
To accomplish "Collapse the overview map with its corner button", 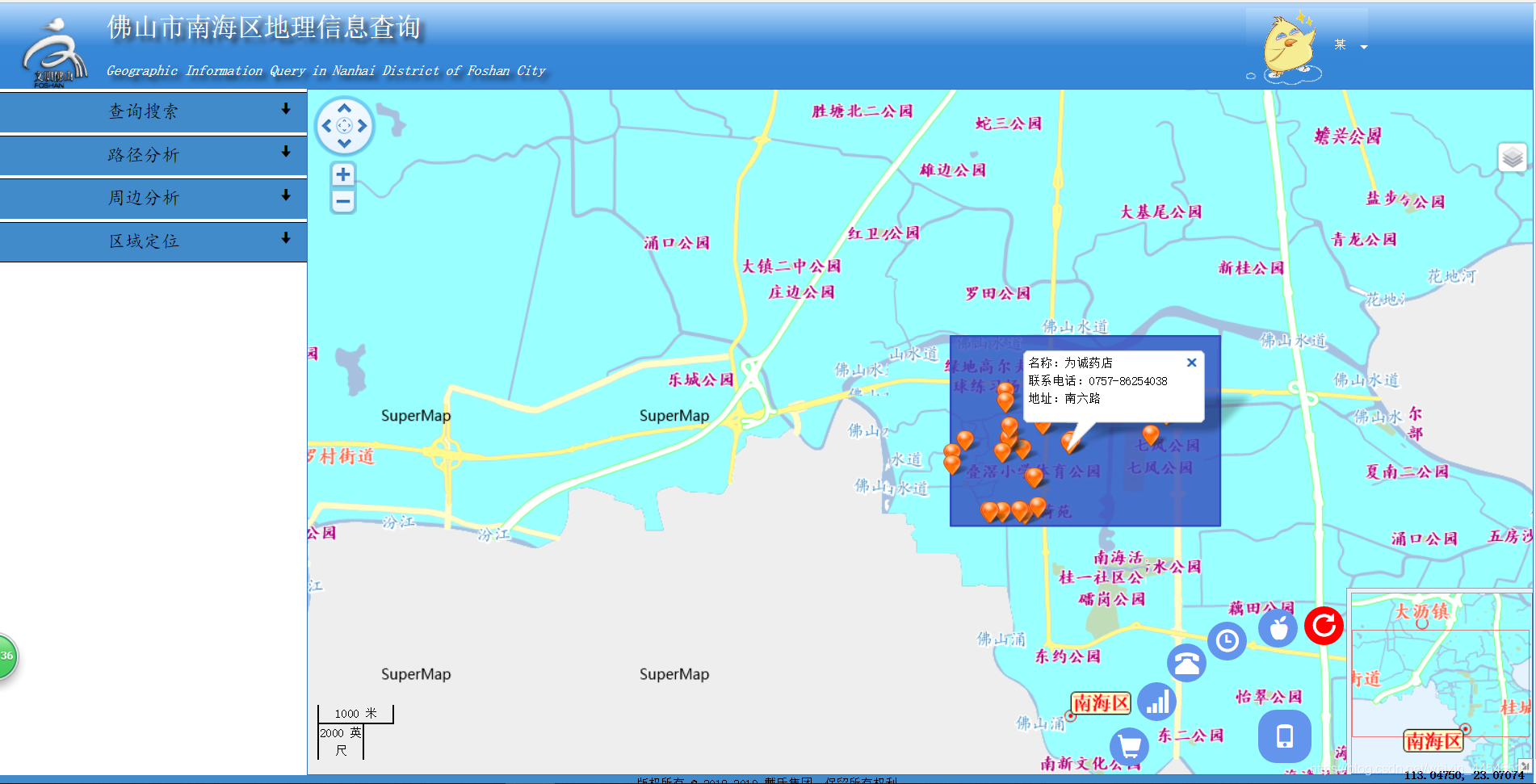I will (x=1524, y=765).
